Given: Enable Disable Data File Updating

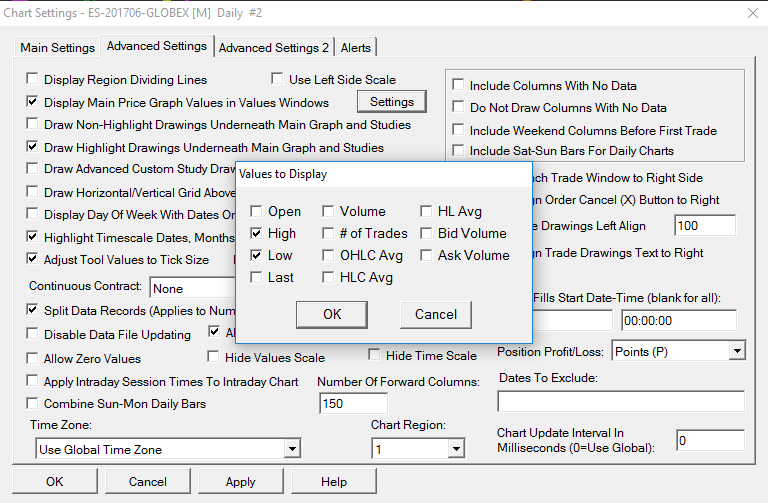Looking at the screenshot, I should [x=32, y=334].
